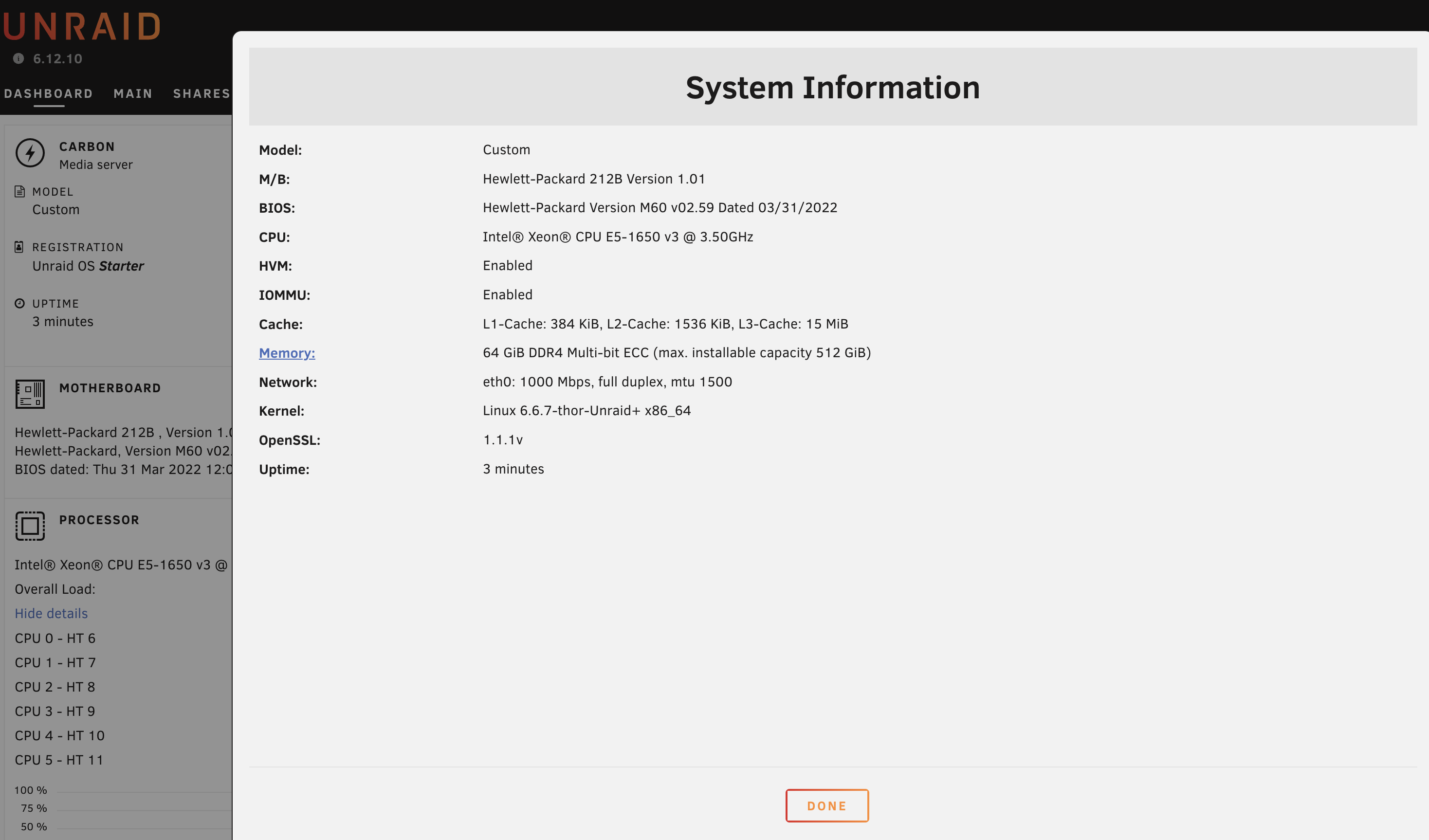Click the Kernel version text

(x=586, y=411)
